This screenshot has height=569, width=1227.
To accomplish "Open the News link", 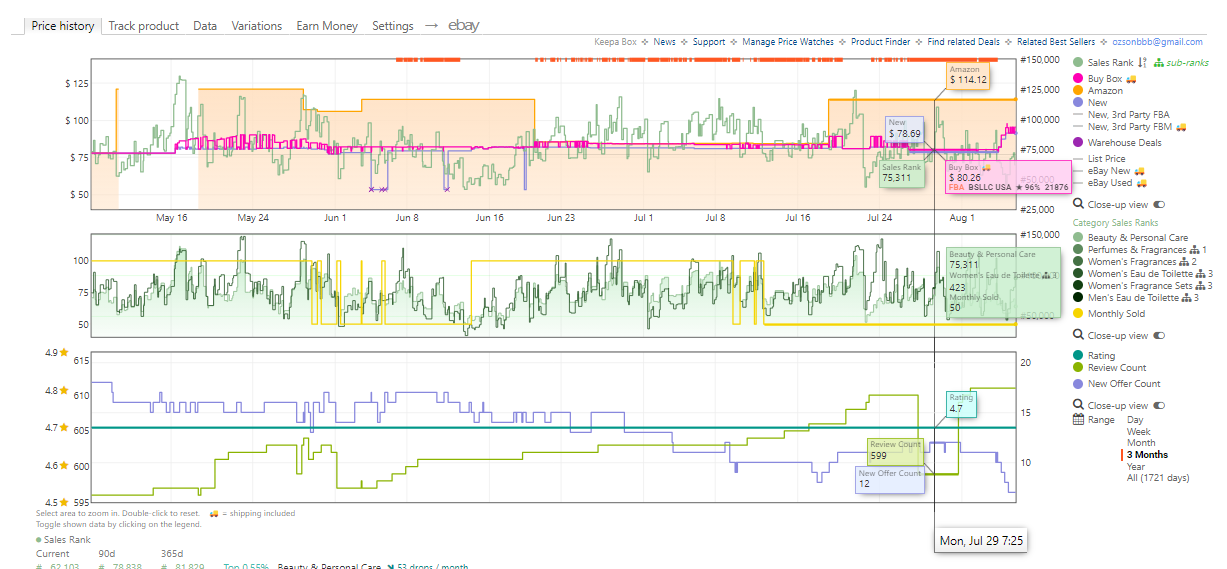I will pyautogui.click(x=665, y=42).
